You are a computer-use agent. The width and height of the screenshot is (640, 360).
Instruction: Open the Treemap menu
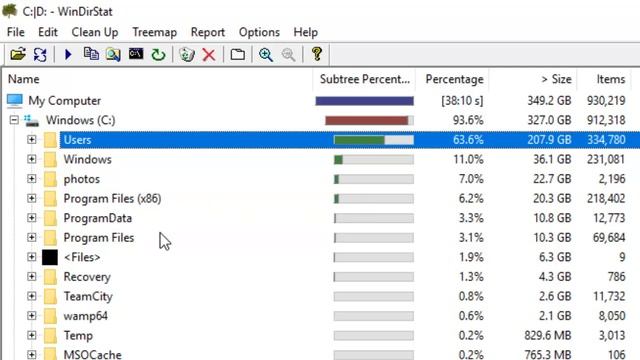154,32
